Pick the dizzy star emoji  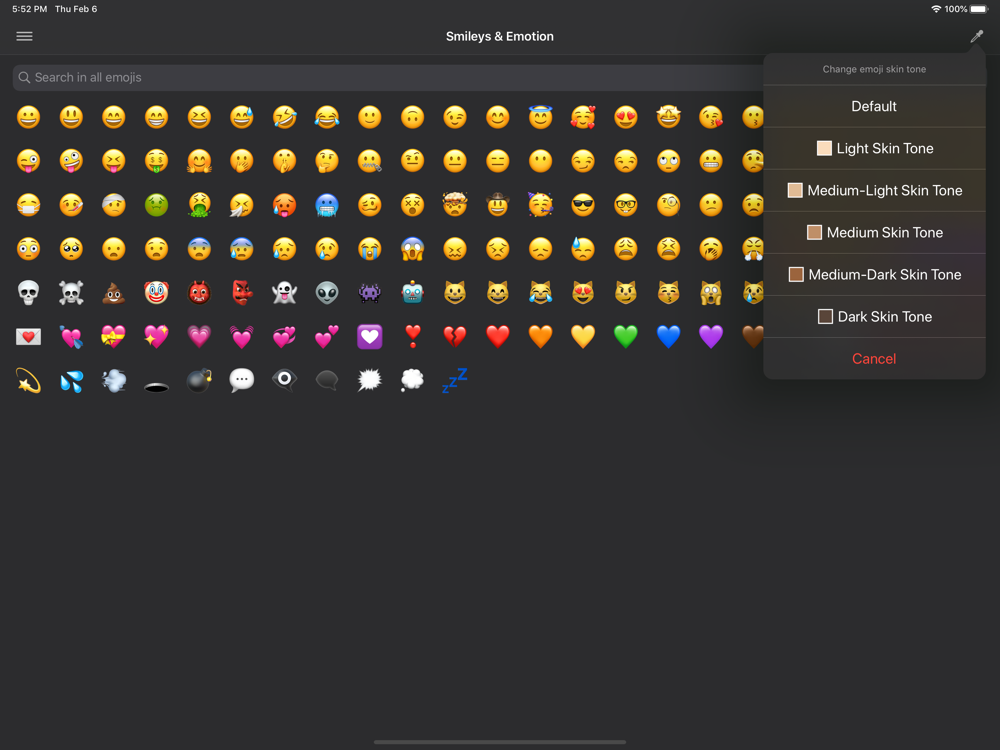pos(28,380)
